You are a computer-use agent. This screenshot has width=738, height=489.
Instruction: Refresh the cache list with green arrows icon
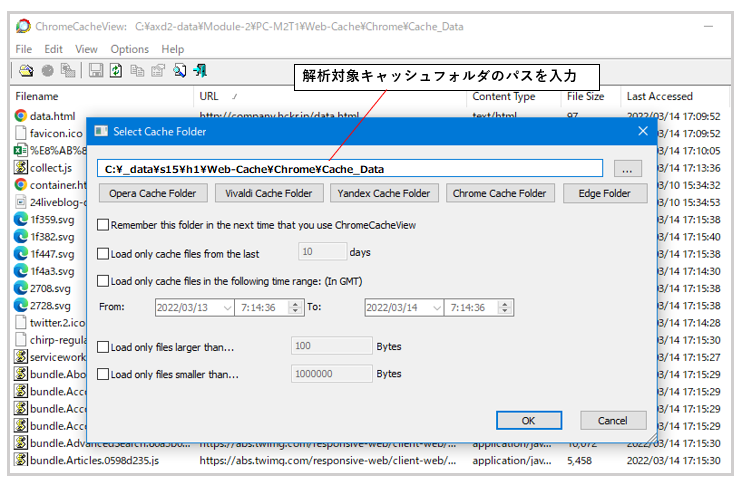click(x=116, y=71)
